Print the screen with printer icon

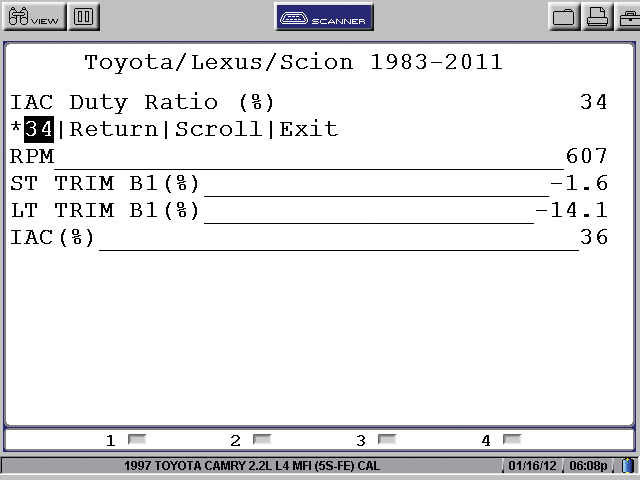pyautogui.click(x=597, y=17)
